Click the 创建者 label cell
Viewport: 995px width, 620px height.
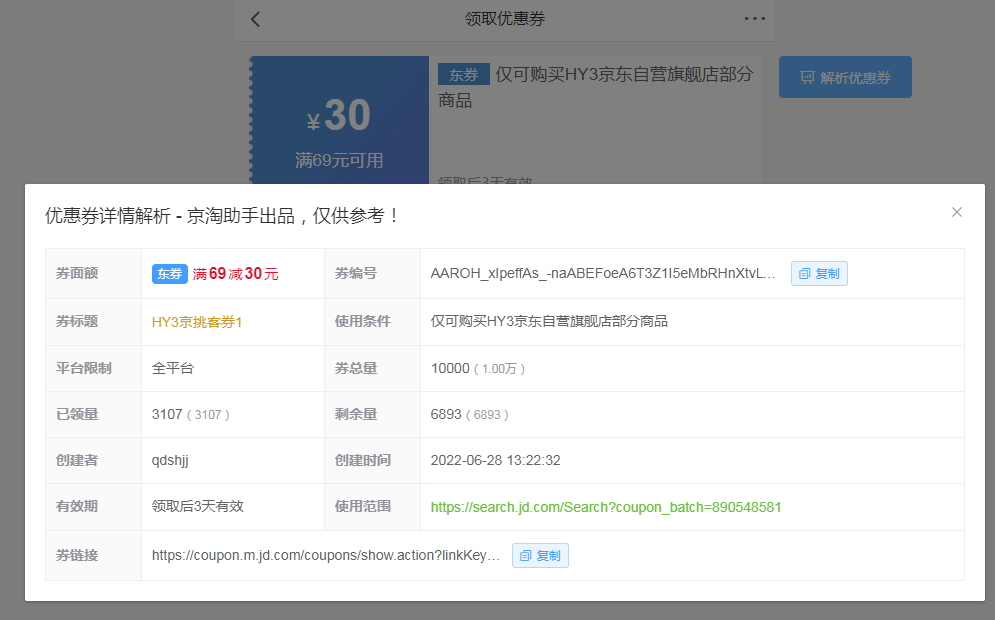point(93,460)
